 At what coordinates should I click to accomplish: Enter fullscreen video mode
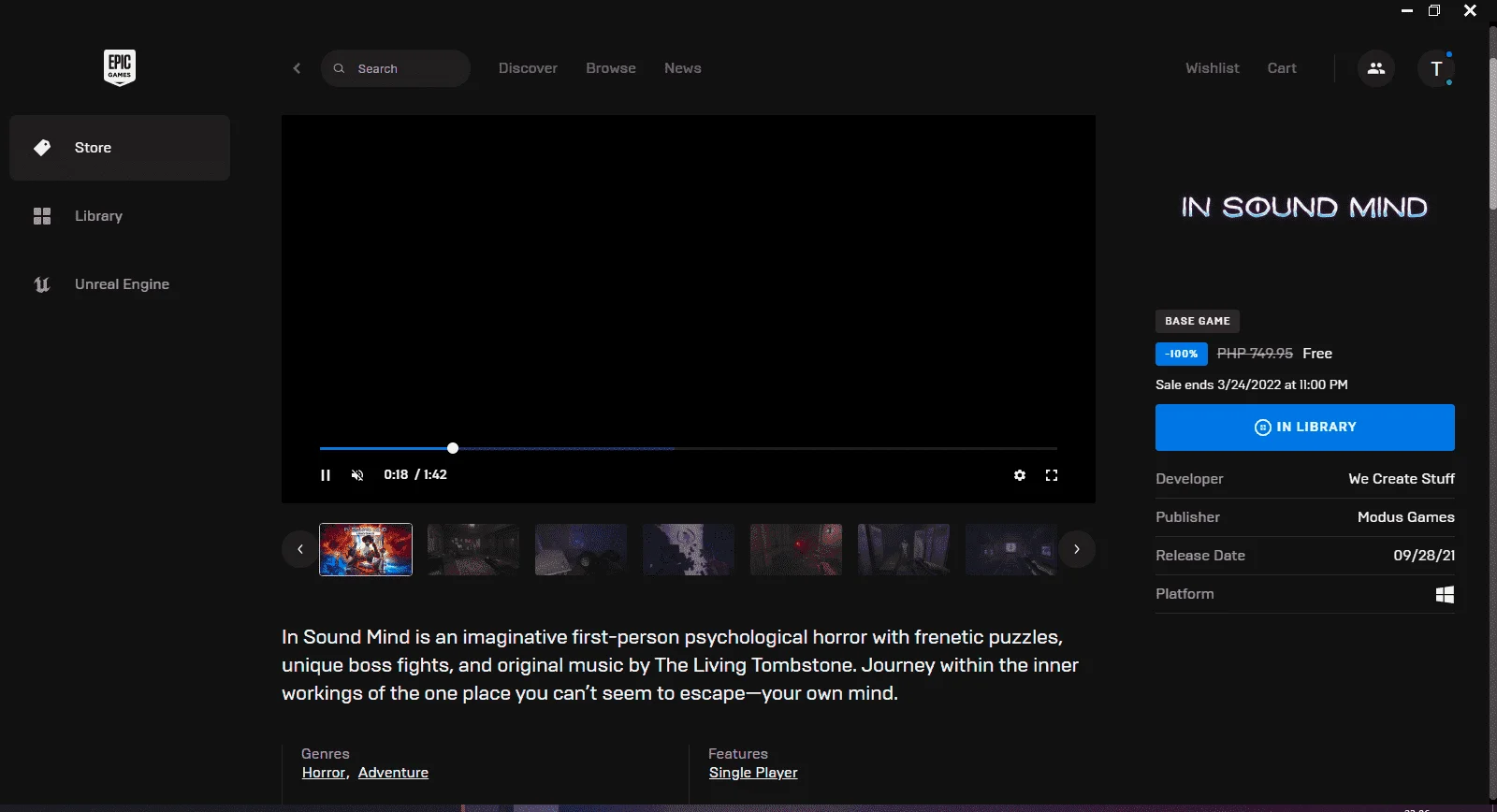(x=1052, y=475)
